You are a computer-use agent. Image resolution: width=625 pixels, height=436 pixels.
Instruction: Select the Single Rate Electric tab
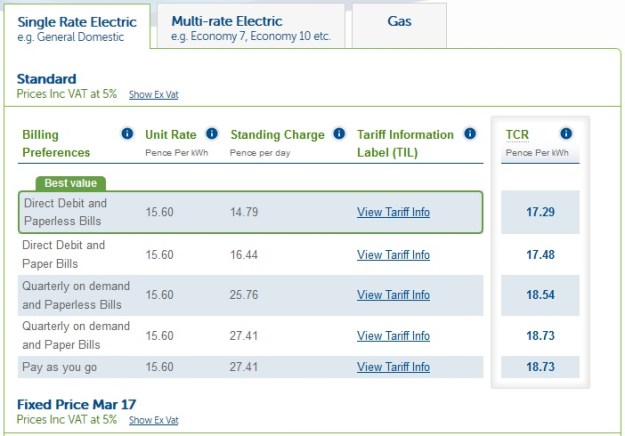click(76, 27)
